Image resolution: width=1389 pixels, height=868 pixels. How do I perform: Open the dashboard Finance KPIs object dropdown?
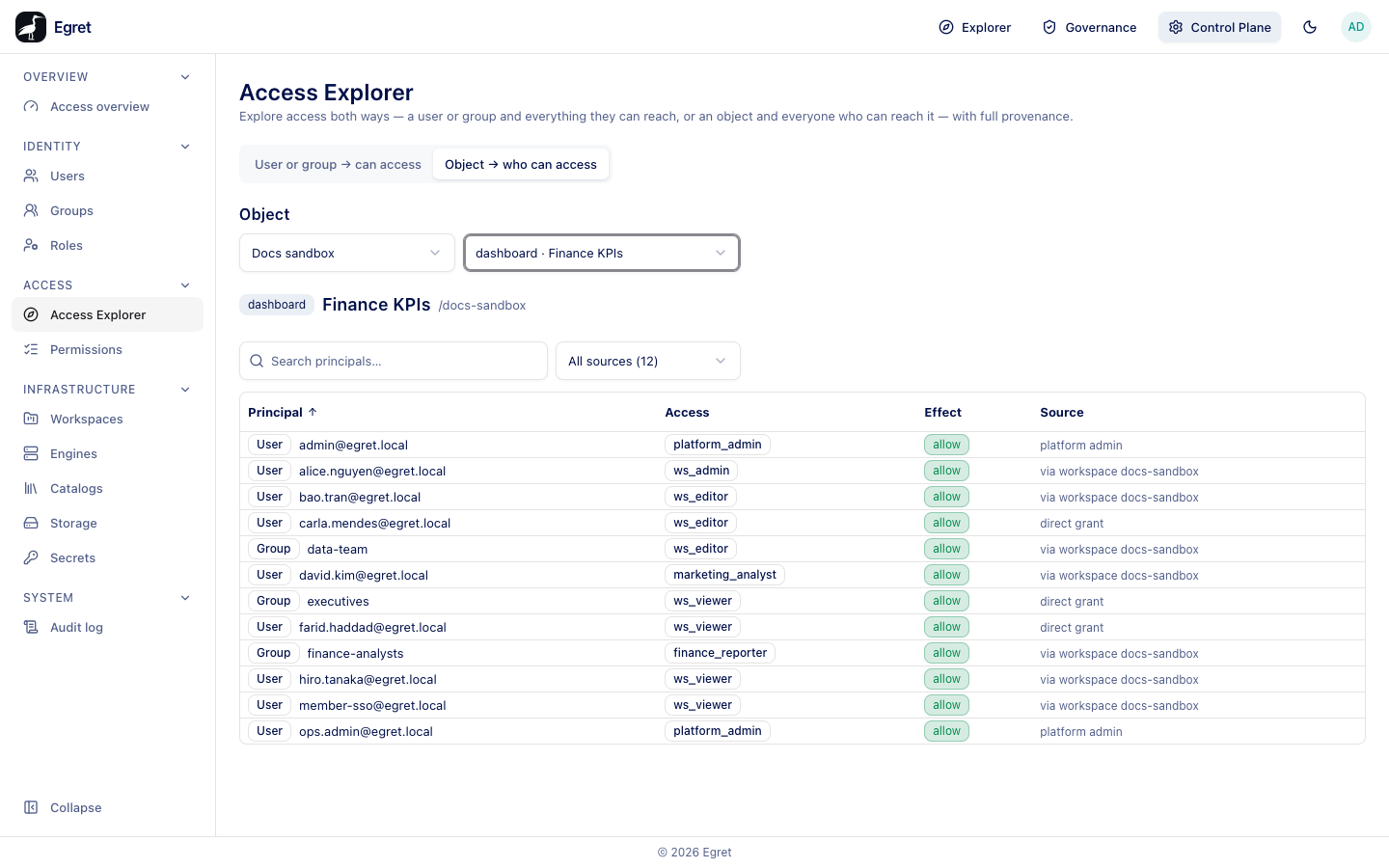(x=602, y=254)
